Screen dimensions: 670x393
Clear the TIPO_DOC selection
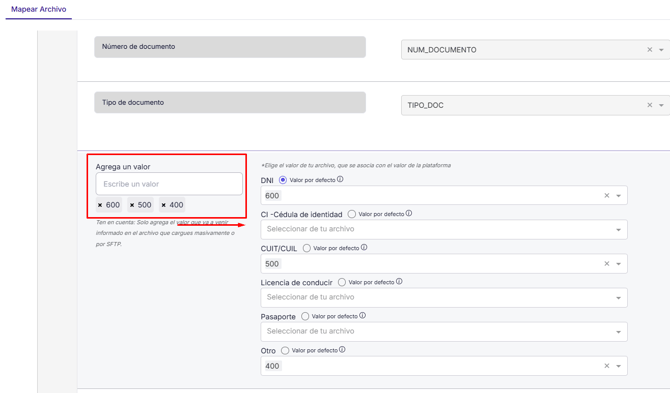(649, 105)
